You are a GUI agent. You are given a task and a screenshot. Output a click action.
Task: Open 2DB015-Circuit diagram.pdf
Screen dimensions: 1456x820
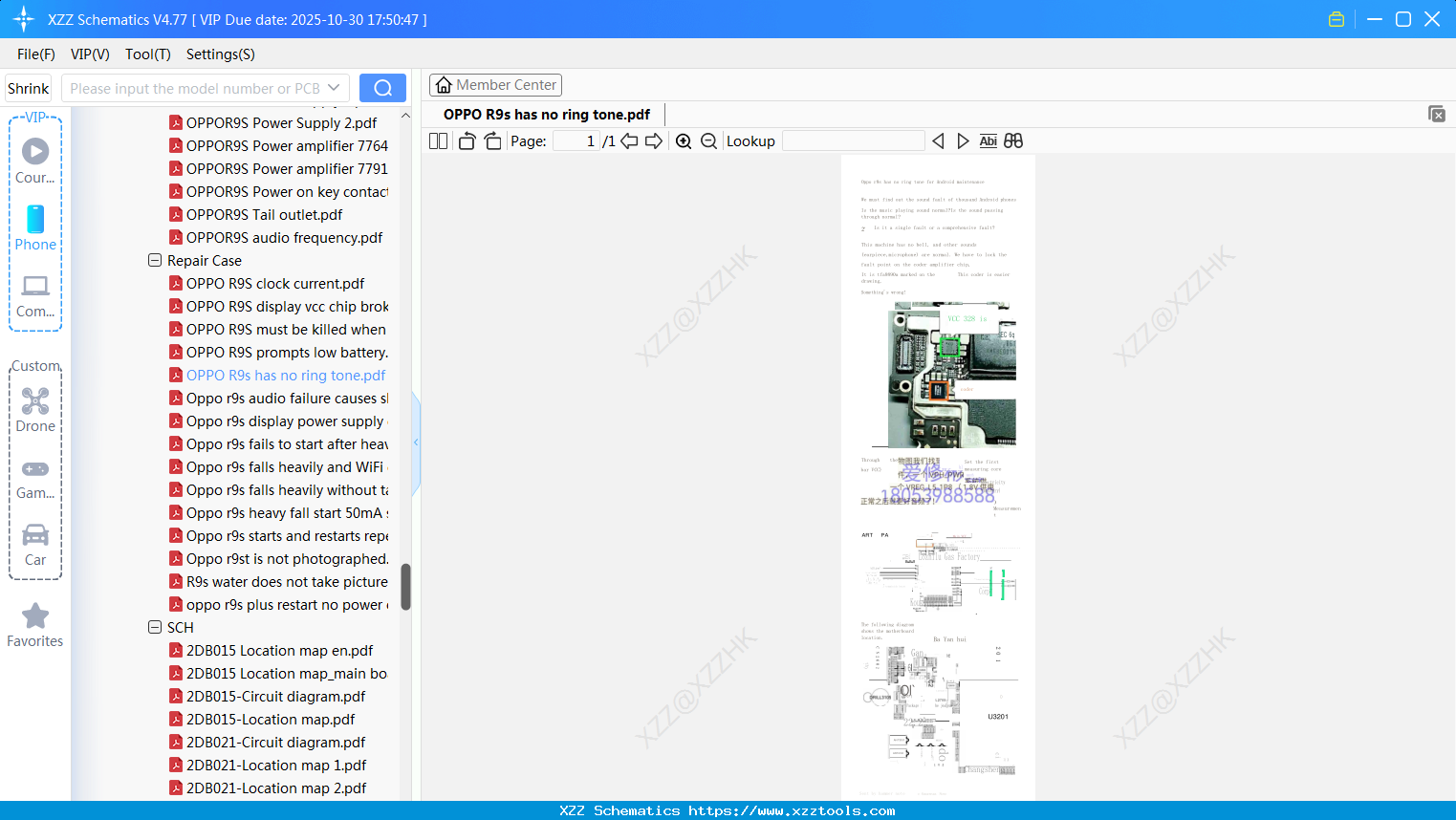click(x=275, y=696)
